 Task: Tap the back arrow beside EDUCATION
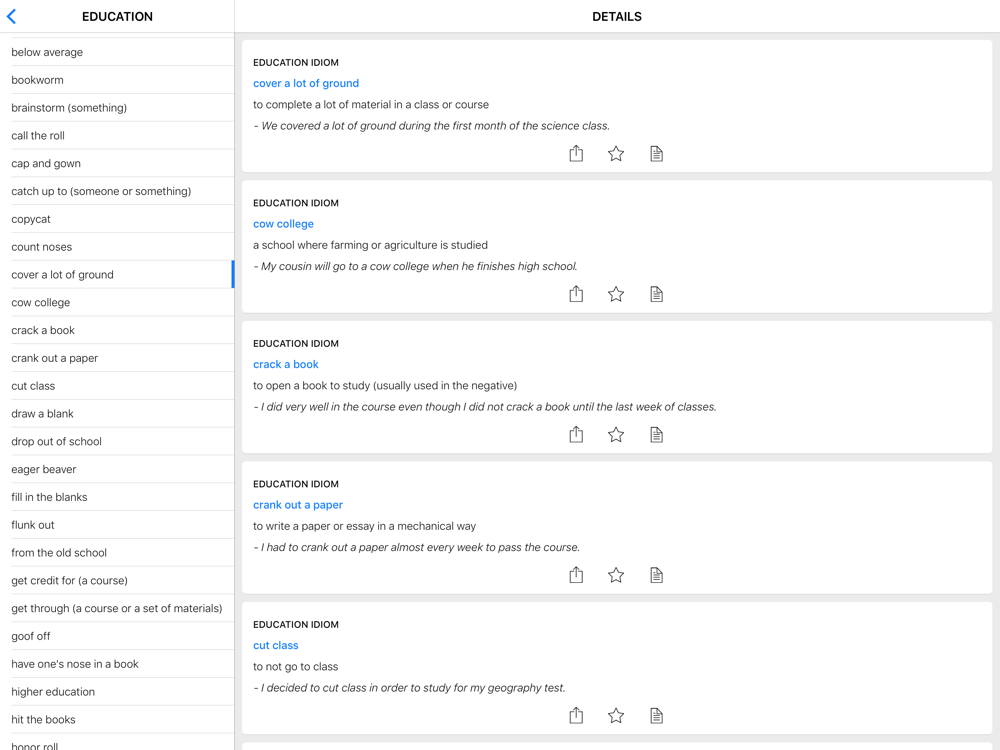pyautogui.click(x=12, y=16)
